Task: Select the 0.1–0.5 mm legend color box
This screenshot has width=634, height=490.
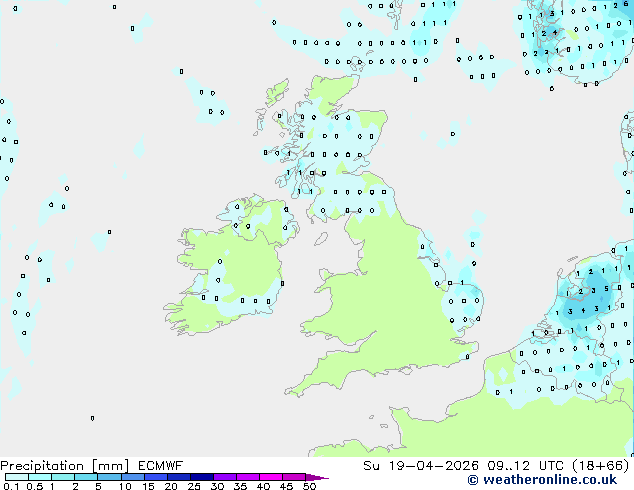Action: tap(17, 477)
